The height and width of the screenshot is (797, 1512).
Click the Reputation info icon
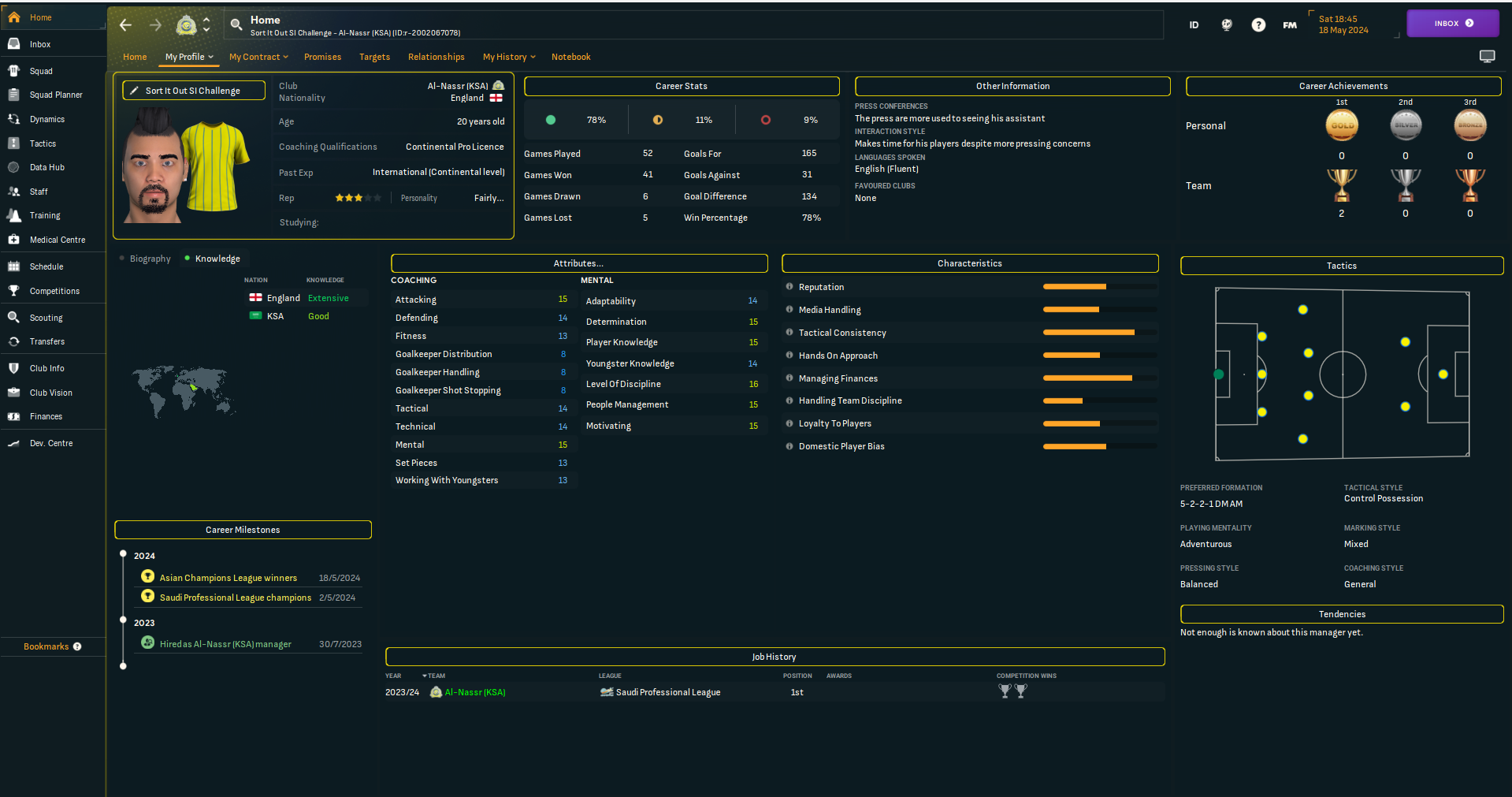[x=789, y=287]
